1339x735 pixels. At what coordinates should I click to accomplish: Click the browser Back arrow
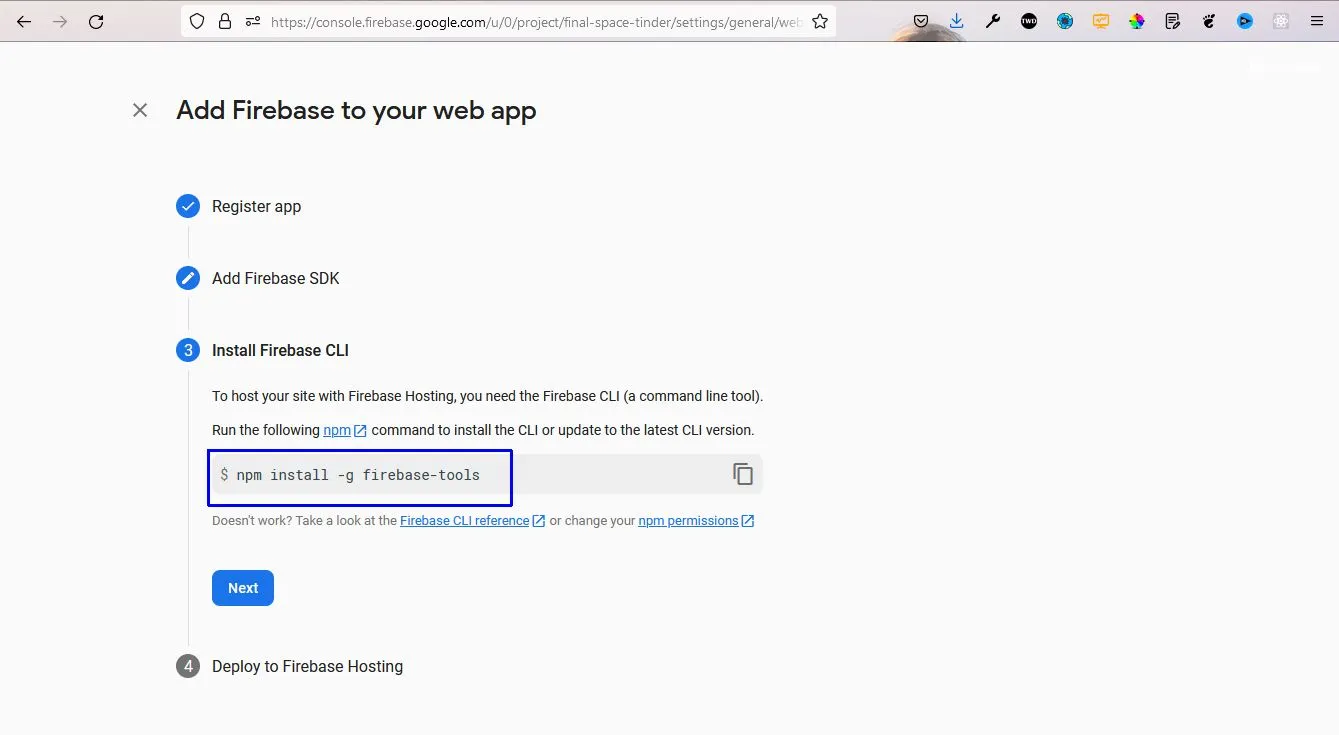click(x=24, y=21)
